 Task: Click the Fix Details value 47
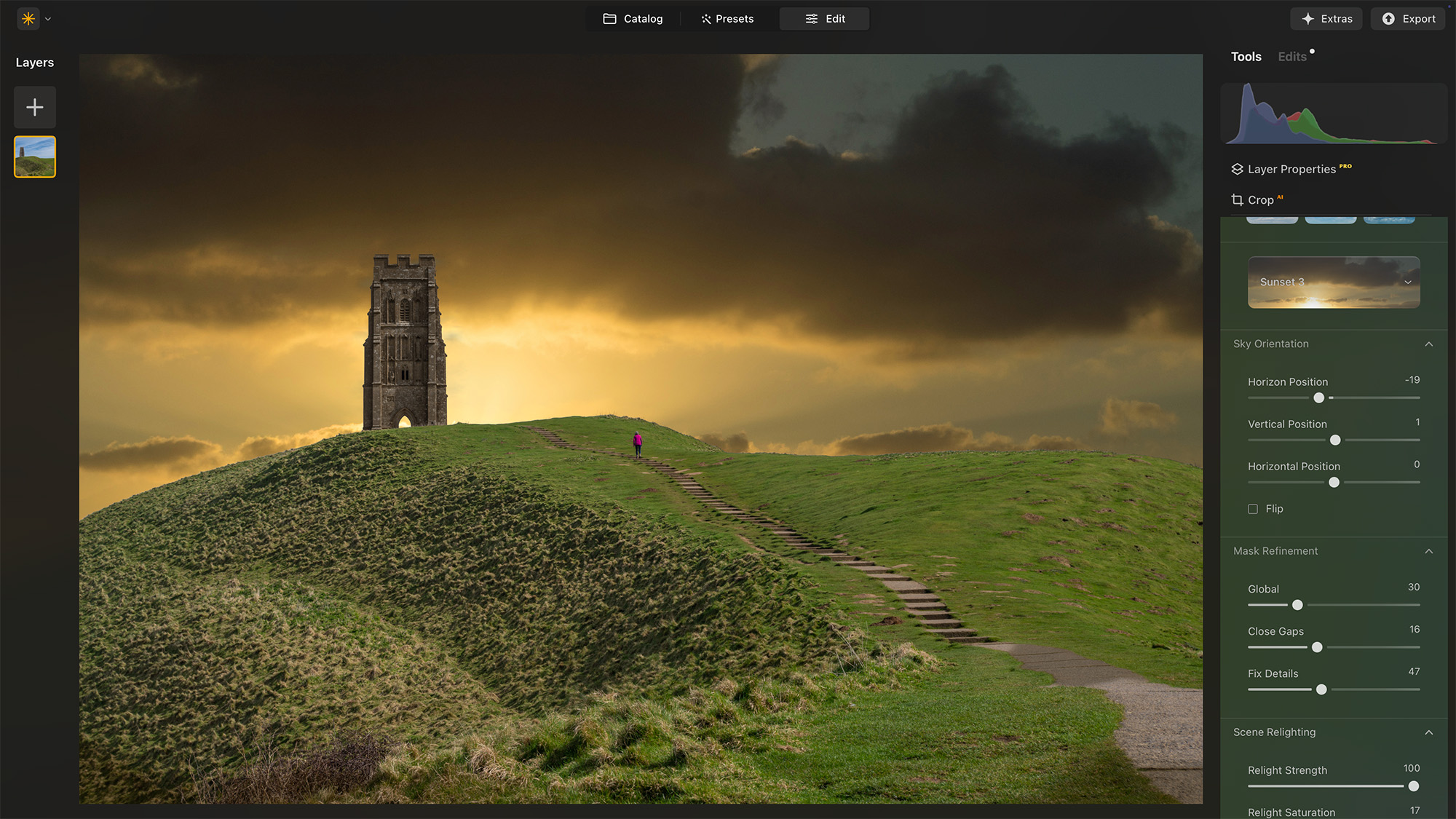(1414, 671)
